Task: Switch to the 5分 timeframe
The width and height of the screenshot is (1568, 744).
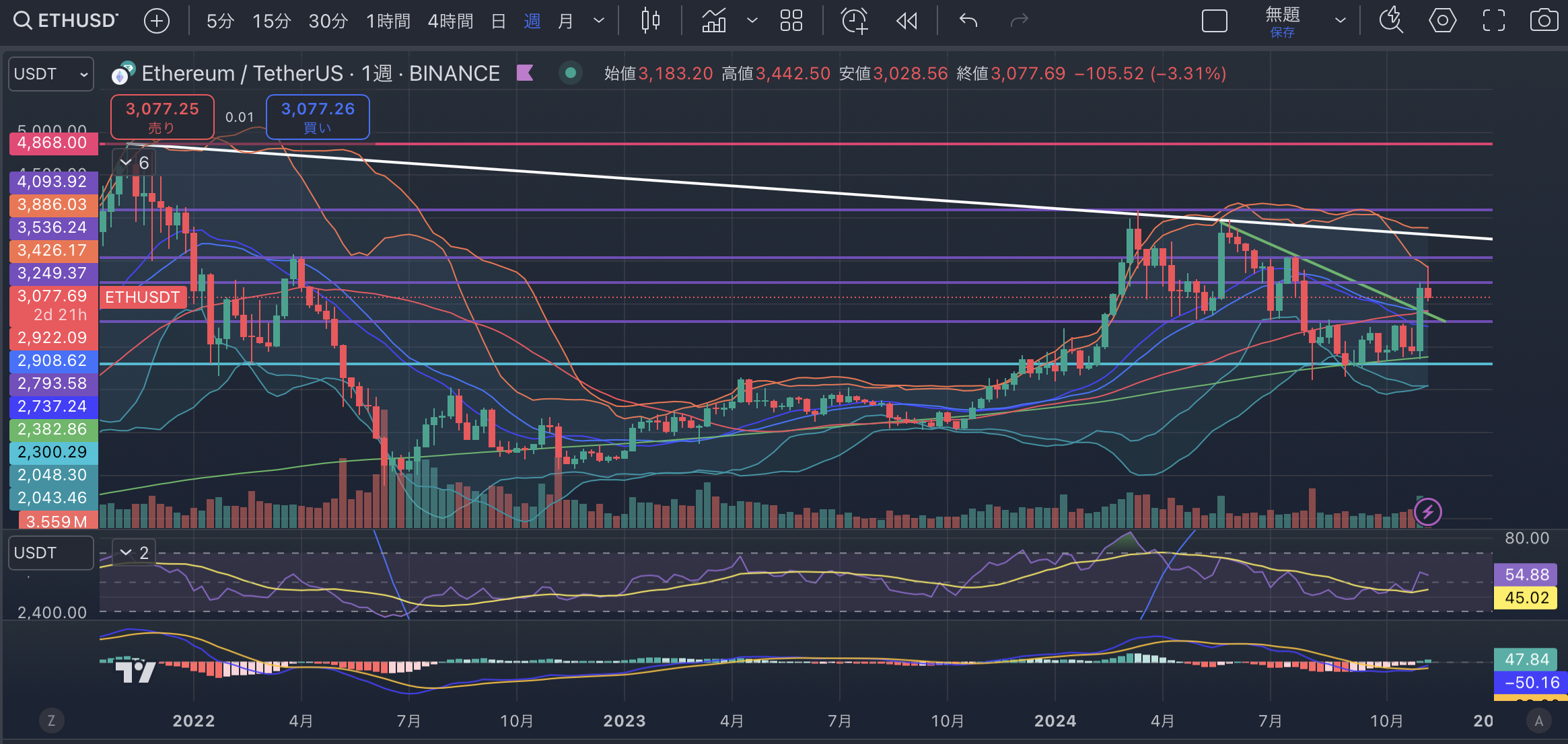Action: click(220, 21)
